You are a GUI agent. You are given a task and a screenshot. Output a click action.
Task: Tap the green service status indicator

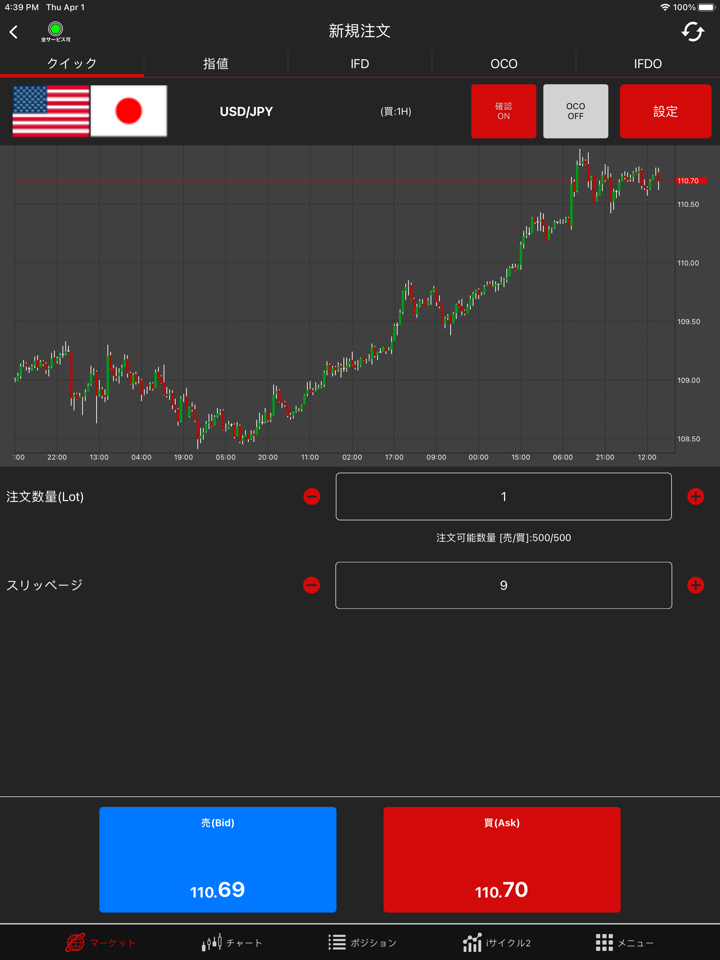[x=56, y=30]
